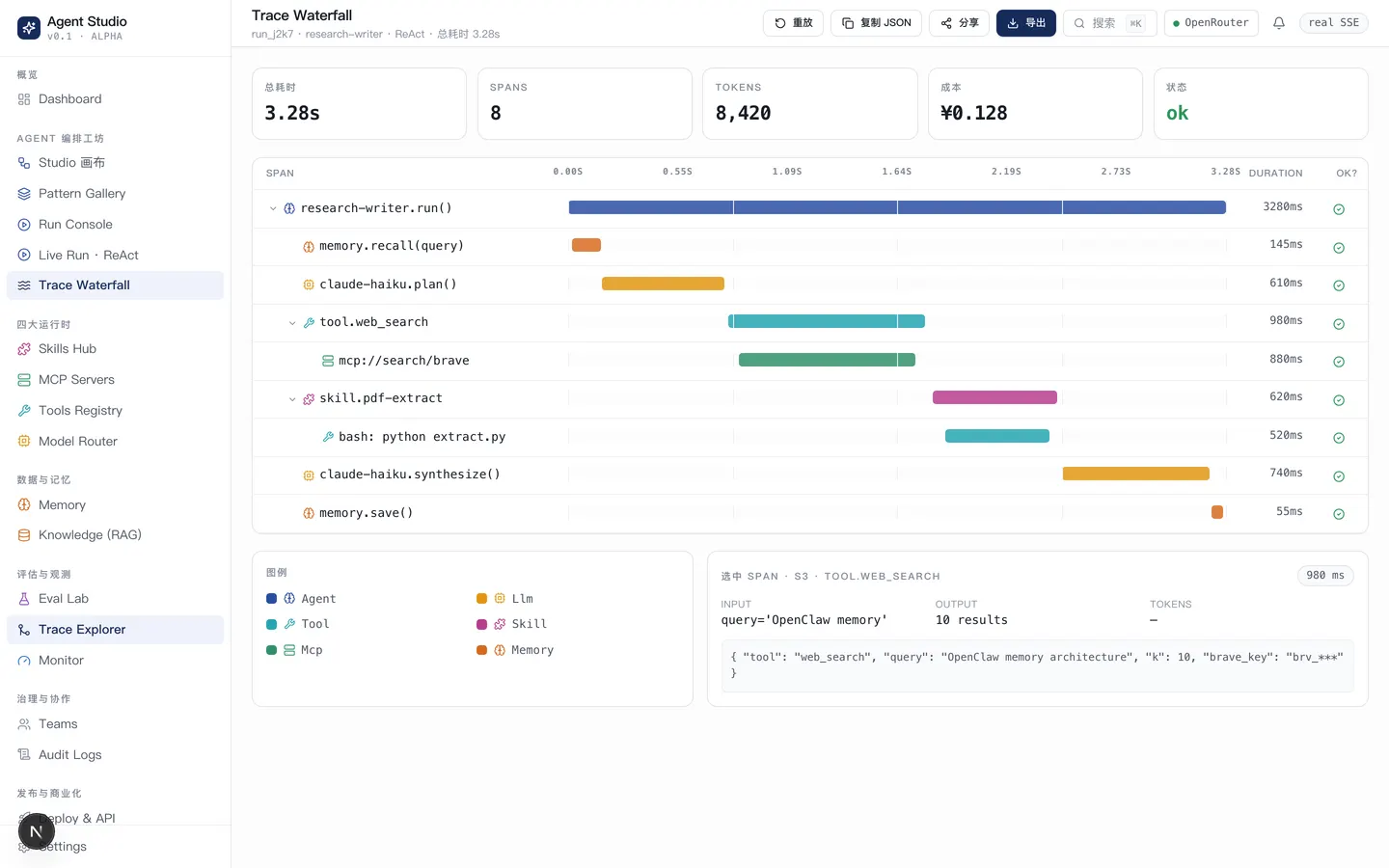Click the notification bell icon
Image resolution: width=1389 pixels, height=868 pixels.
[1279, 23]
